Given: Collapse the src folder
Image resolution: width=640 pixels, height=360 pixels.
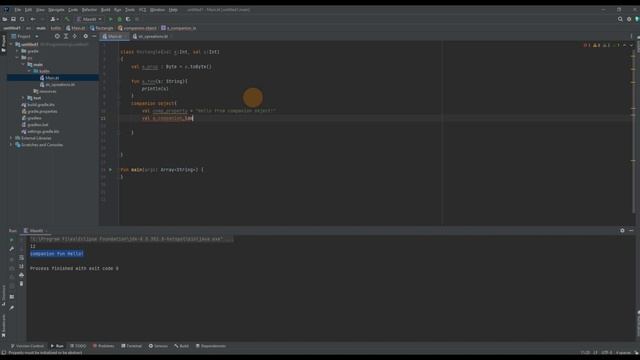Looking at the screenshot, I should pos(18,58).
